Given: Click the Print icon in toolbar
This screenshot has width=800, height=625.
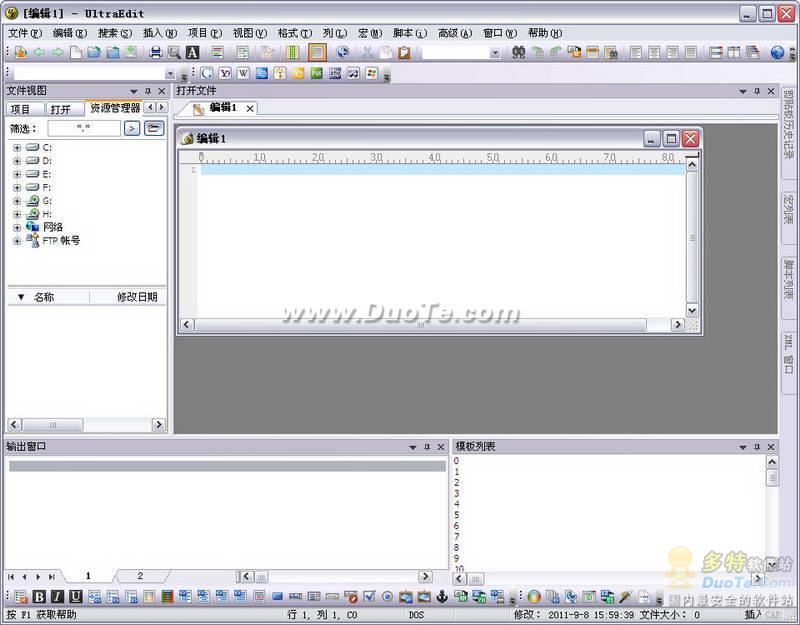Looking at the screenshot, I should [156, 53].
